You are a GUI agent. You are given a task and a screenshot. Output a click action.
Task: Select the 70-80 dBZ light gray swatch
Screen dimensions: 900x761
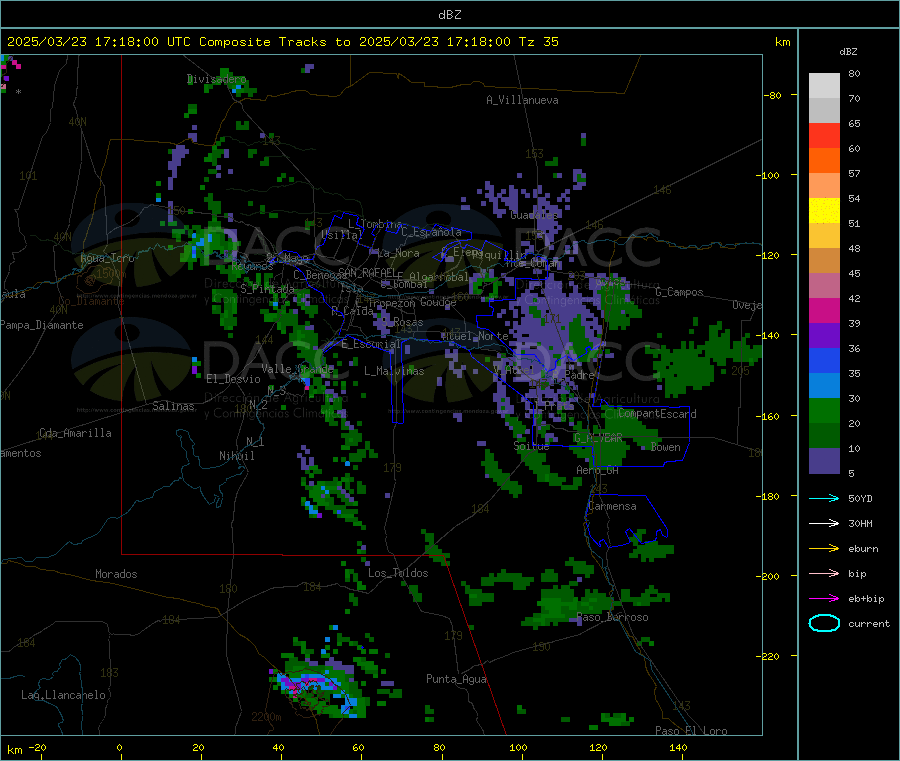824,86
